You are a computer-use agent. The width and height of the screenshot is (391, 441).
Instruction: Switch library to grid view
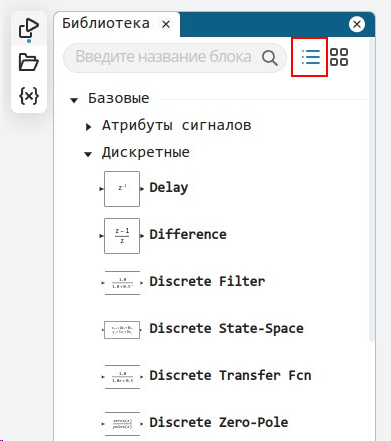click(x=339, y=57)
